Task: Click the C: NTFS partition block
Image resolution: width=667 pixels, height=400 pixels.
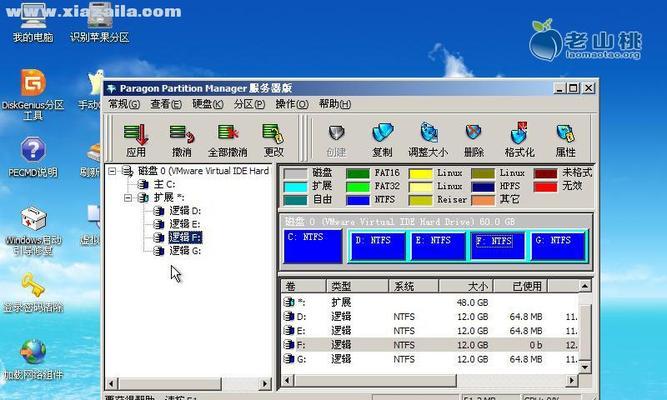Action: [313, 246]
